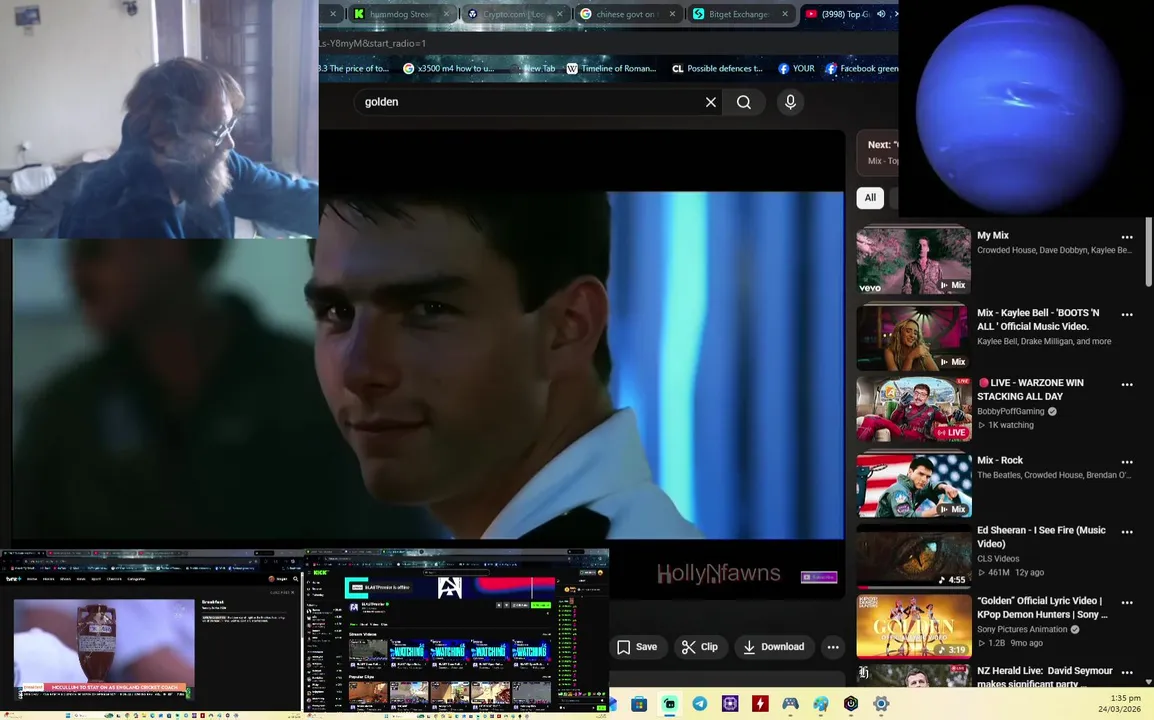This screenshot has height=720, width=1154.
Task: Close the Crypto.com tab
Action: point(559,14)
